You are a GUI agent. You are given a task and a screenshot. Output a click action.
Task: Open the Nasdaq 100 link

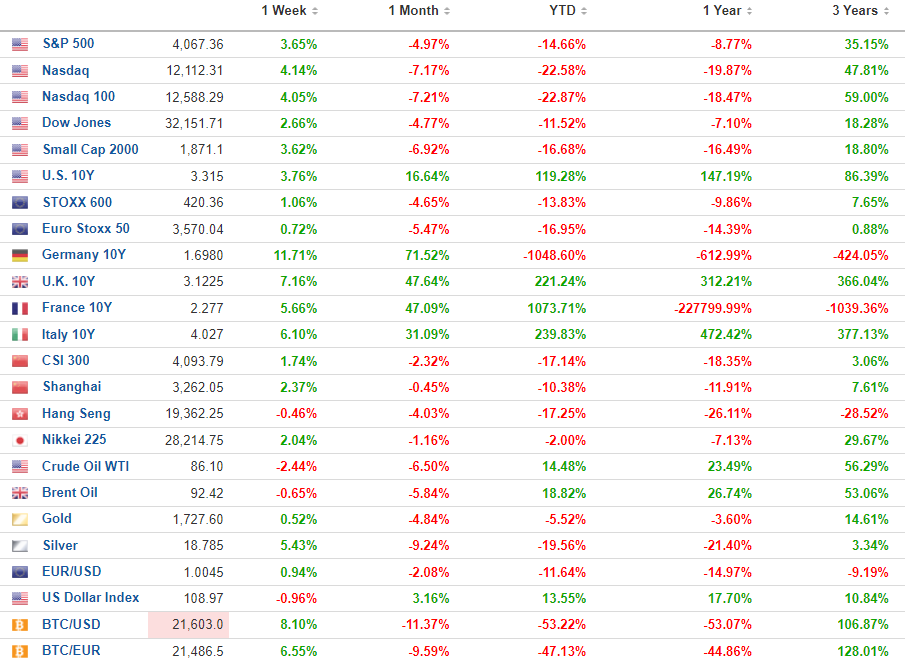[x=78, y=96]
